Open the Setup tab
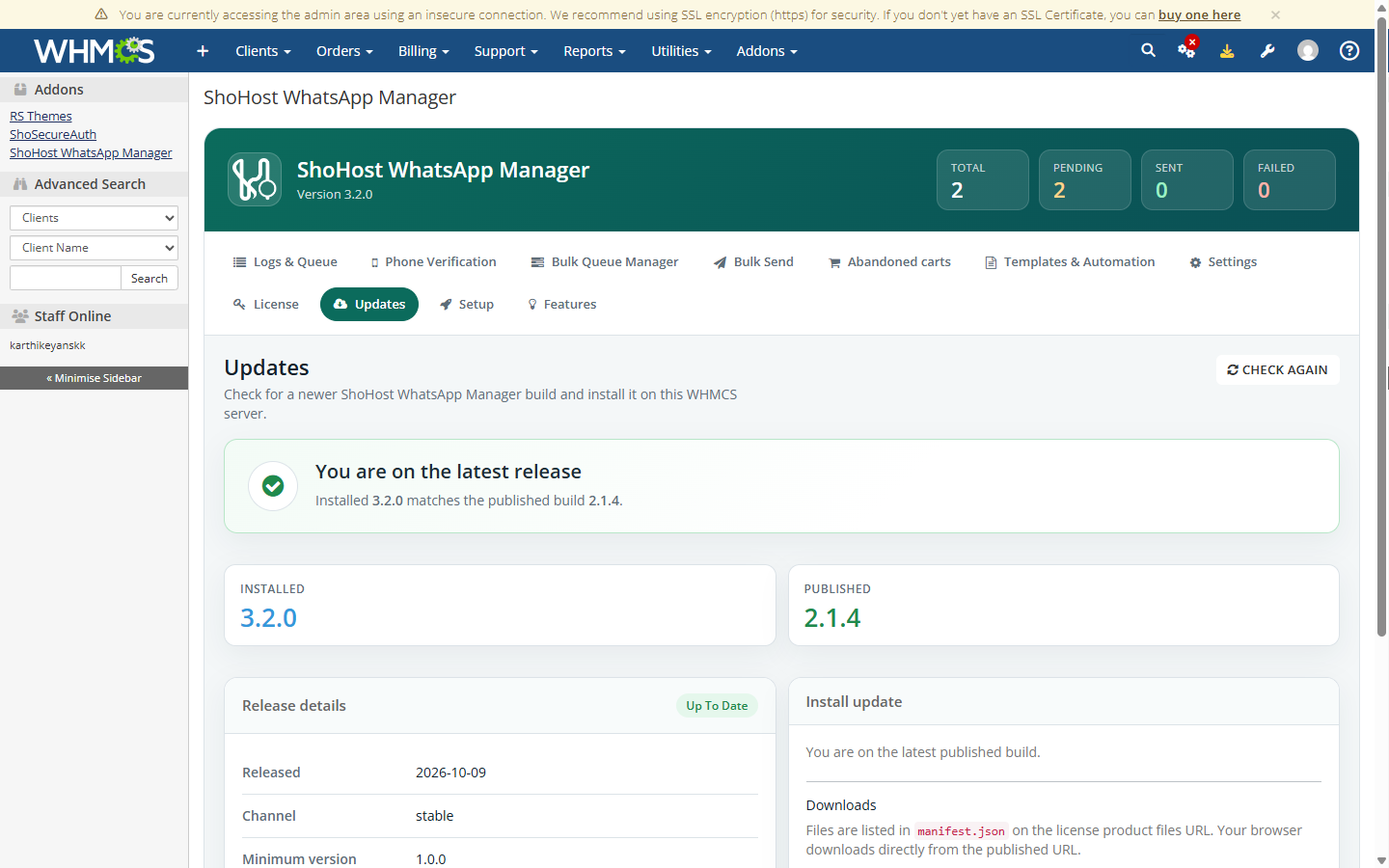The width and height of the screenshot is (1389, 868). 467,305
